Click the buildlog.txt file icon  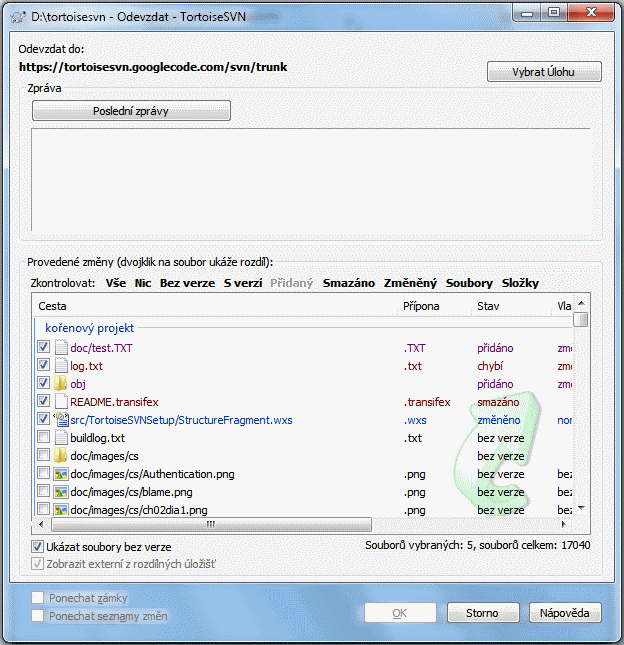61,438
